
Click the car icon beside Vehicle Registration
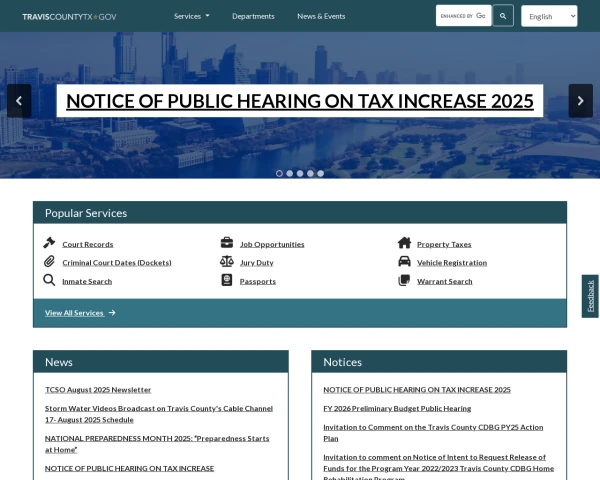404,262
